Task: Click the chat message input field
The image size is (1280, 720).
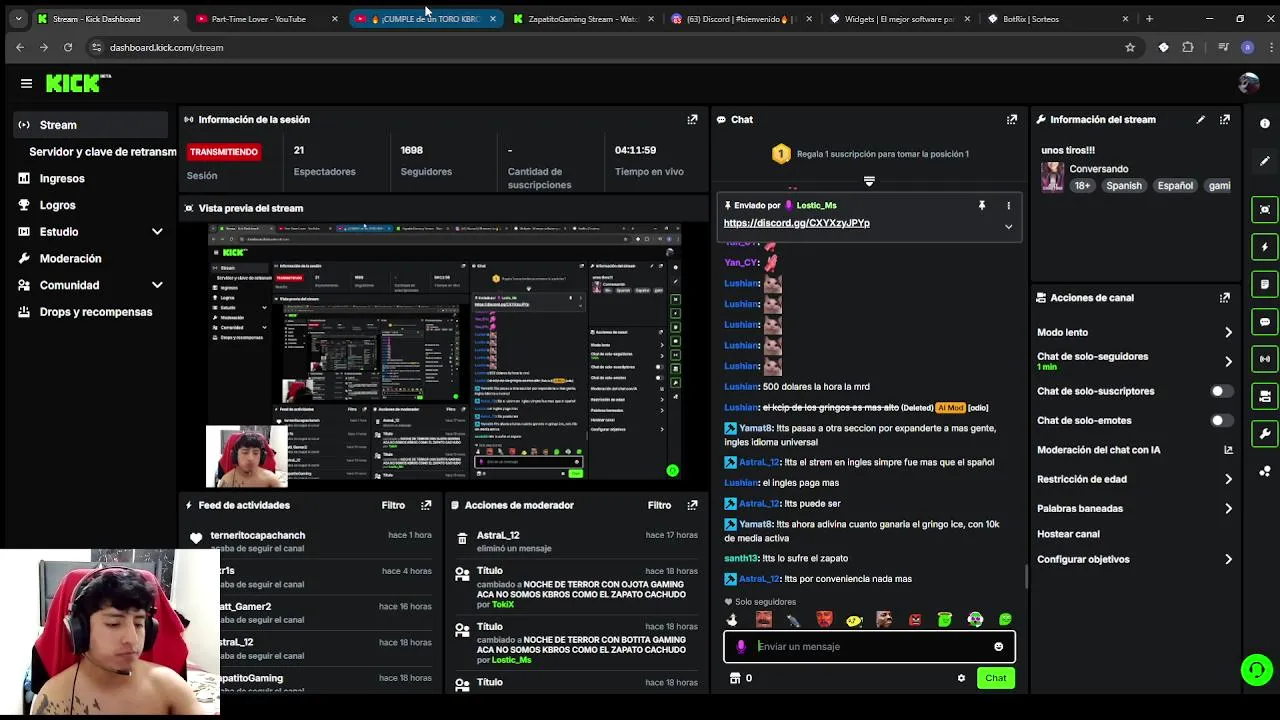Action: tap(869, 647)
